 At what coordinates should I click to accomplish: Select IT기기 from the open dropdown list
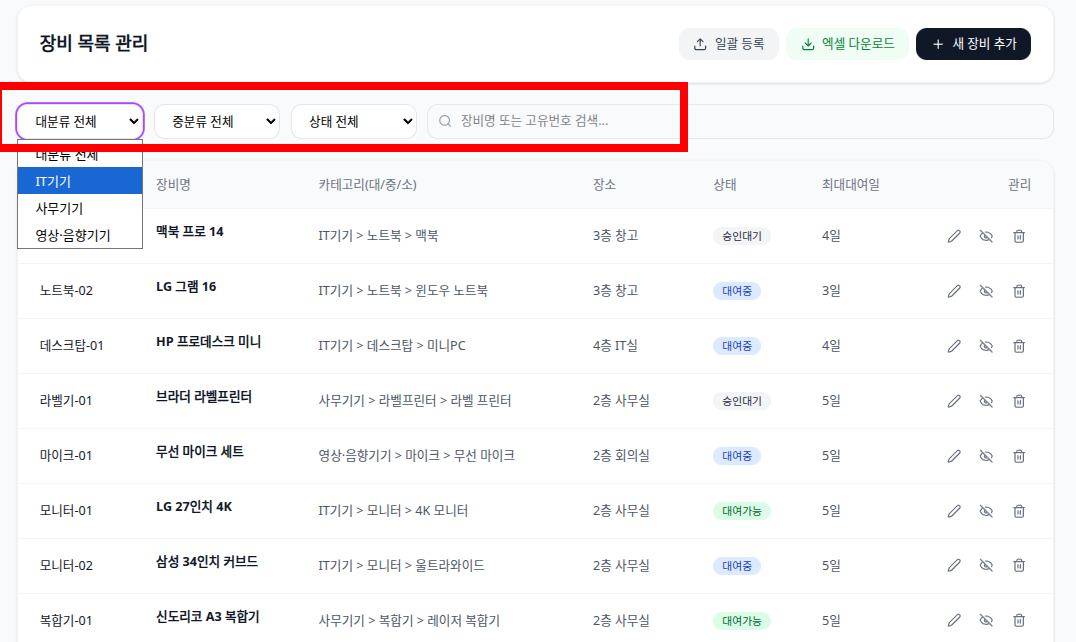(80, 181)
